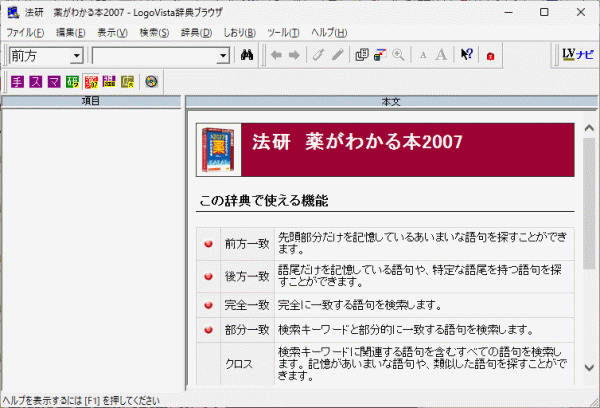Click the 法研 薬がわかる本2007 banner title
The width and height of the screenshot is (600, 408).
pos(357,142)
